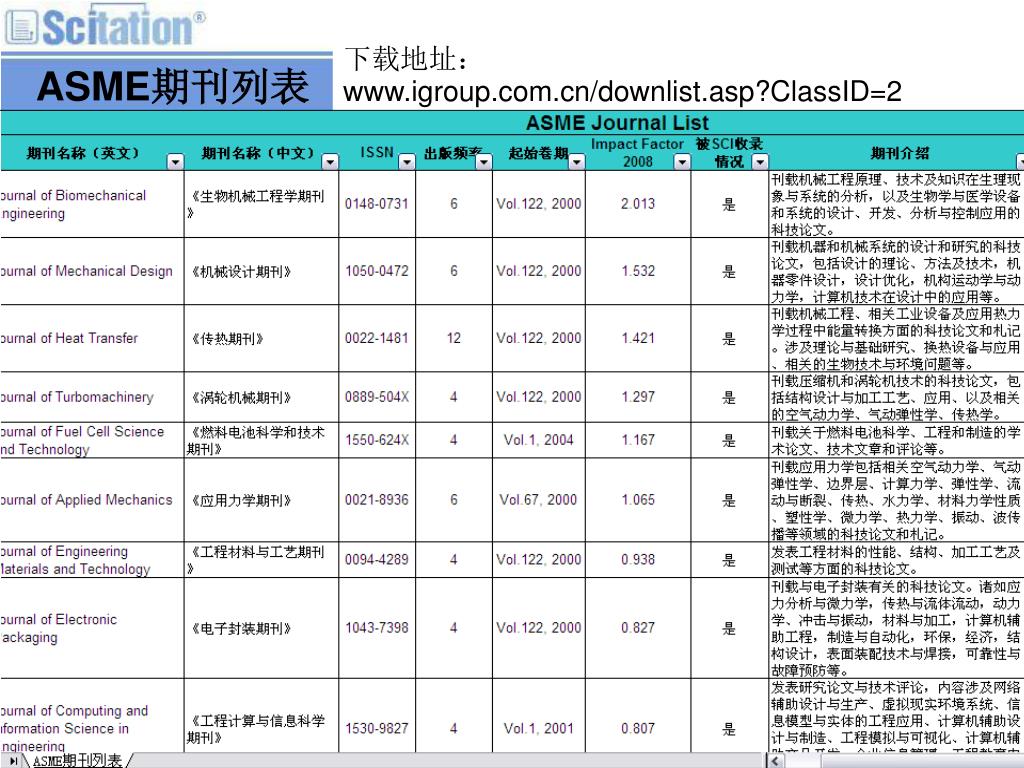1024x768 pixels.
Task: Open filter dropdown for 期刊名称（英文） column
Action: [176, 161]
